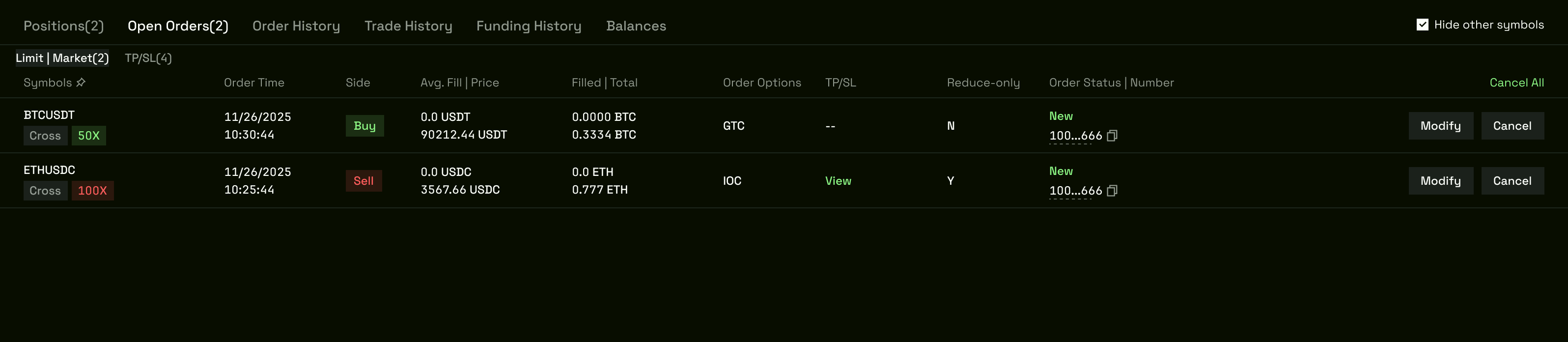This screenshot has height=342, width=1568.
Task: Switch to Order History tab
Action: click(x=296, y=26)
